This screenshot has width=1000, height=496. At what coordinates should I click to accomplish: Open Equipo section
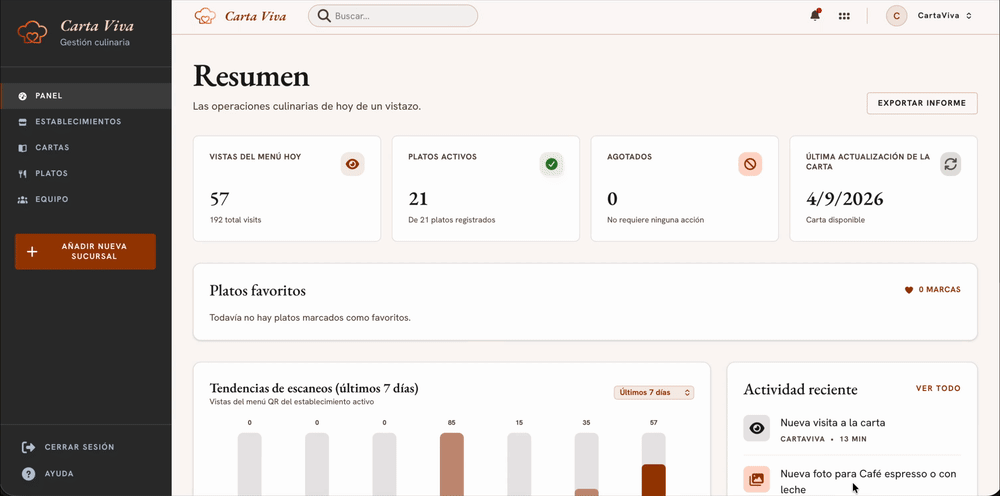(x=85, y=200)
